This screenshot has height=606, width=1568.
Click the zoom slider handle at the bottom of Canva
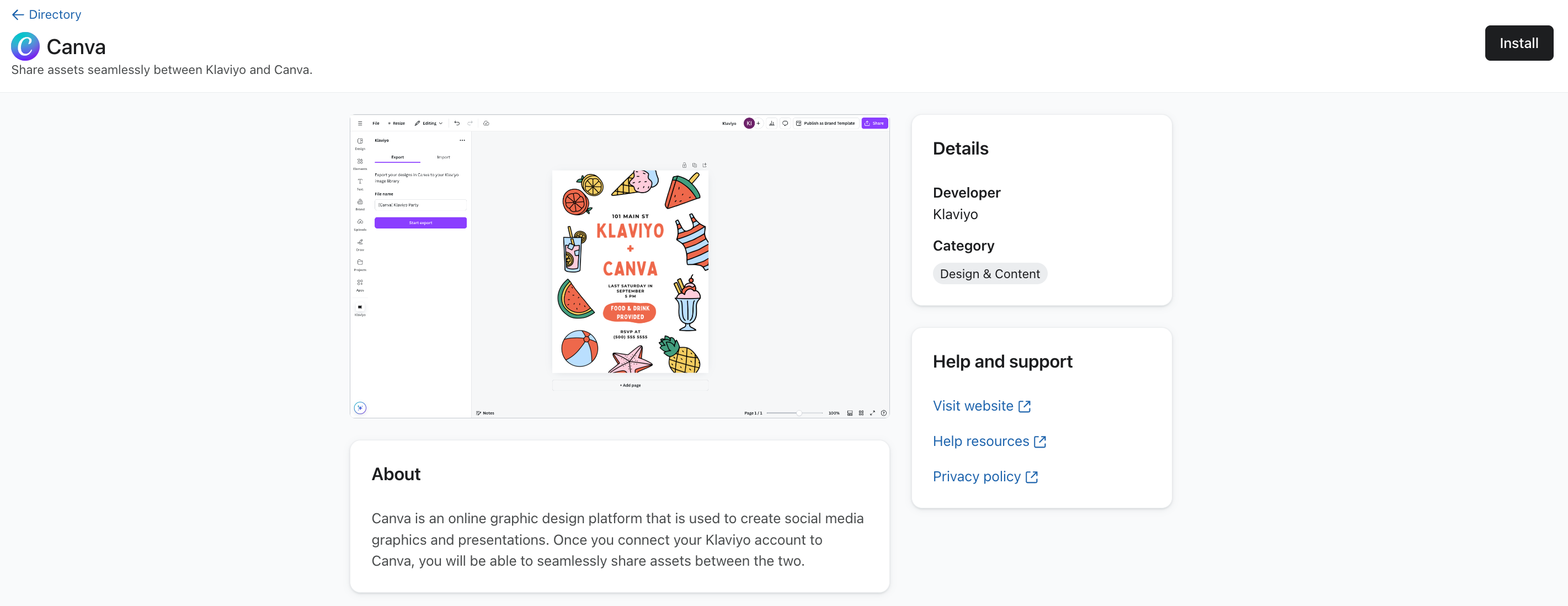pyautogui.click(x=798, y=413)
